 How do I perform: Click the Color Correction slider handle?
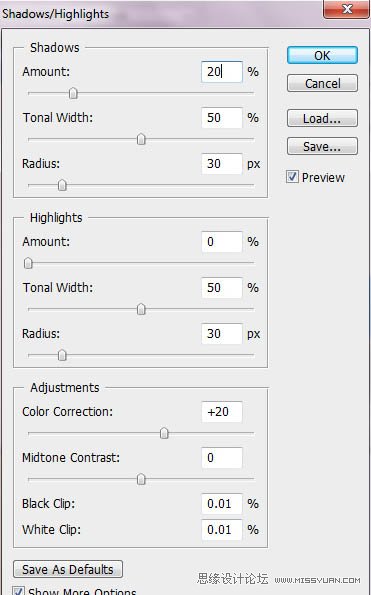(x=164, y=433)
